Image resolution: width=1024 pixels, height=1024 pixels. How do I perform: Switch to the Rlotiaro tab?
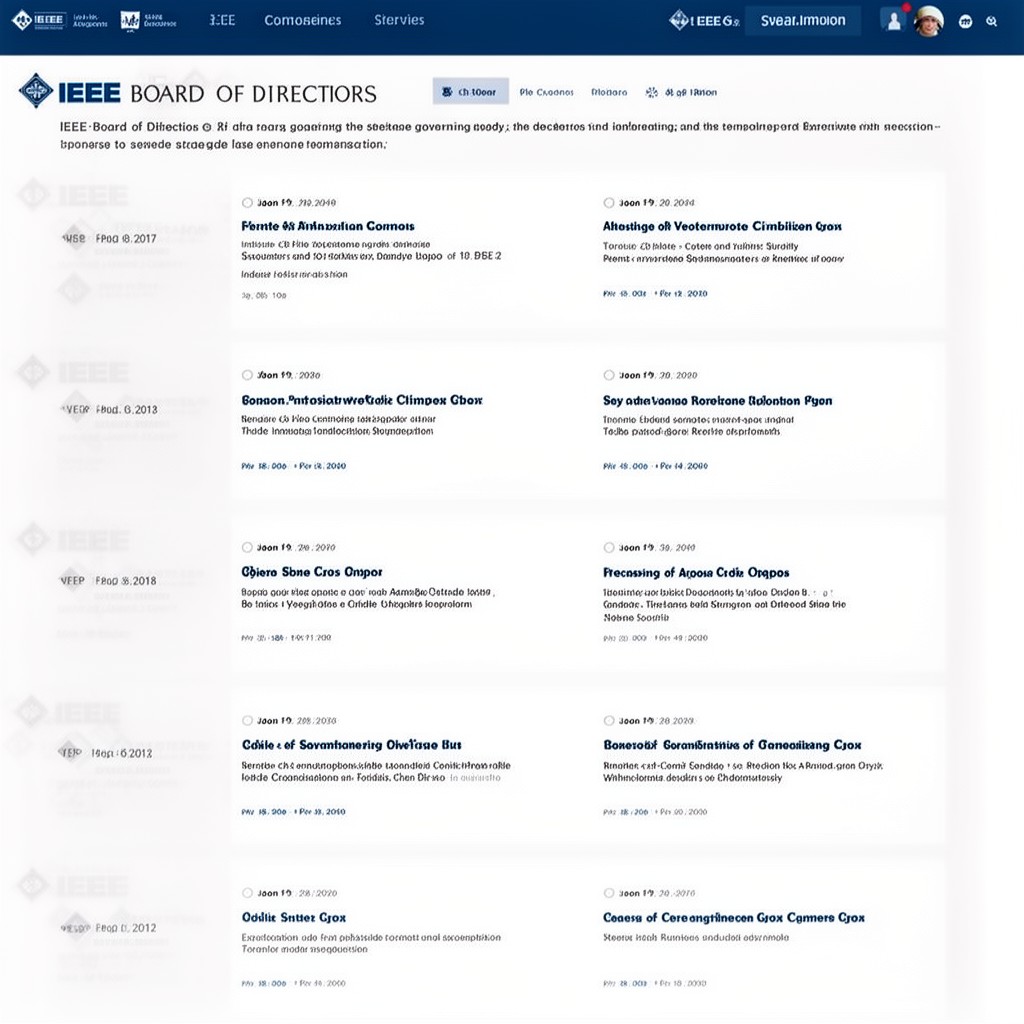(x=609, y=92)
